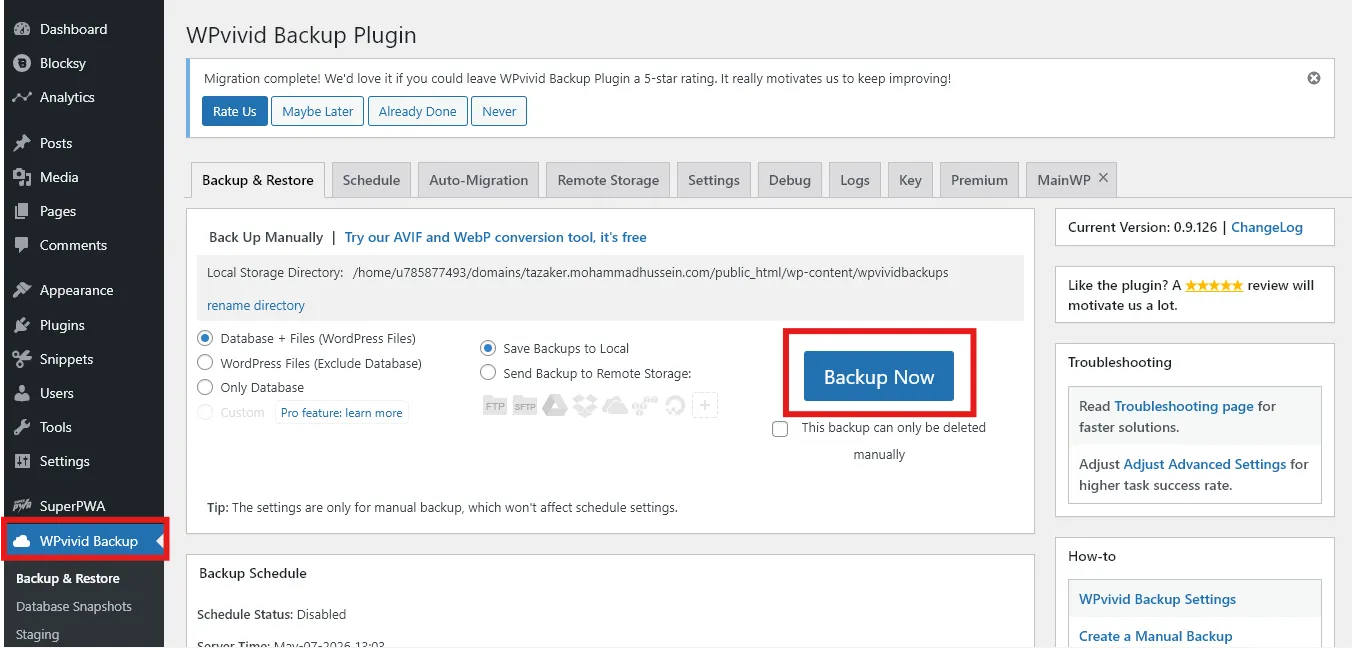Select Only Database backup option

click(x=205, y=387)
